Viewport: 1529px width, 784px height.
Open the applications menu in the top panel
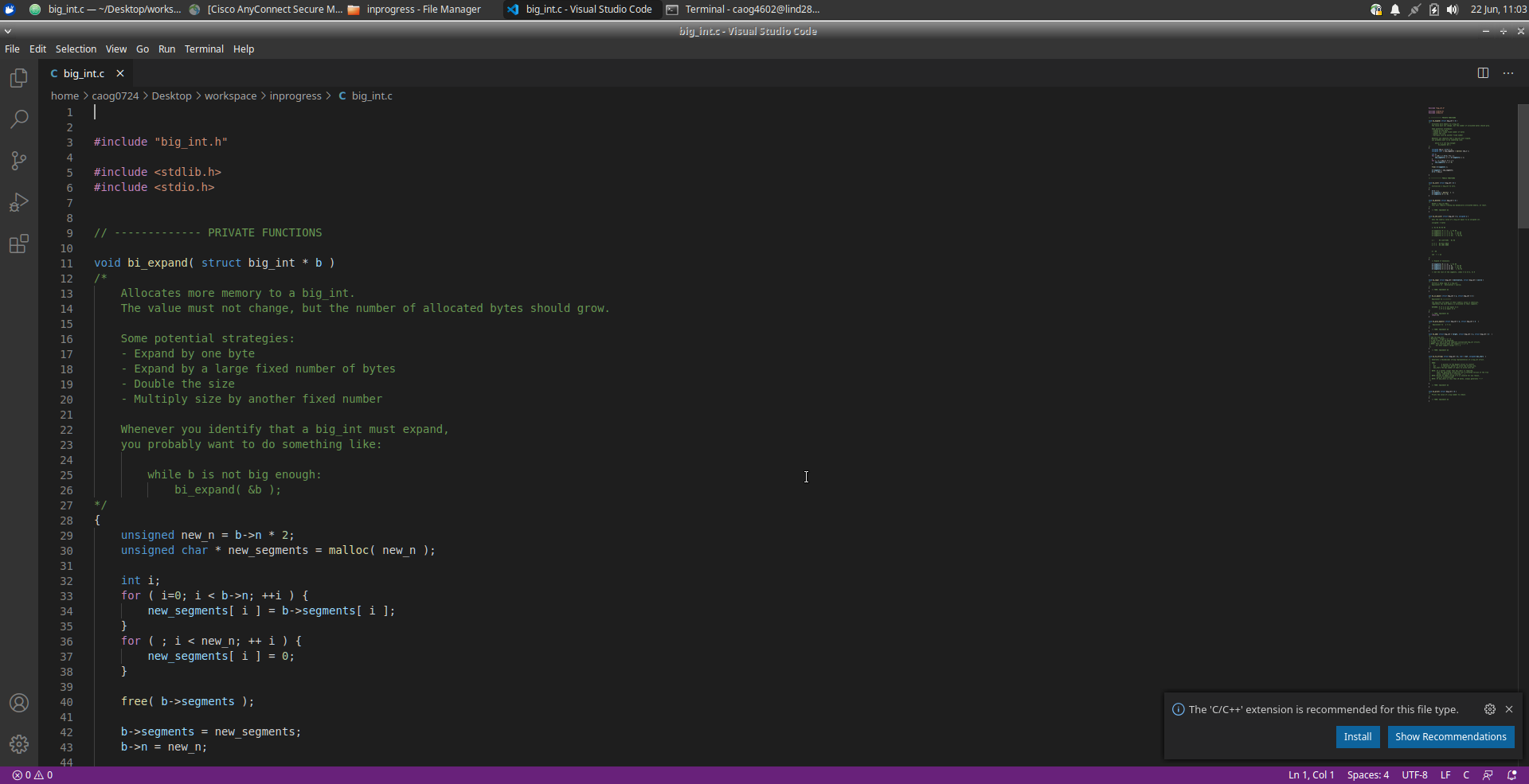[10, 10]
